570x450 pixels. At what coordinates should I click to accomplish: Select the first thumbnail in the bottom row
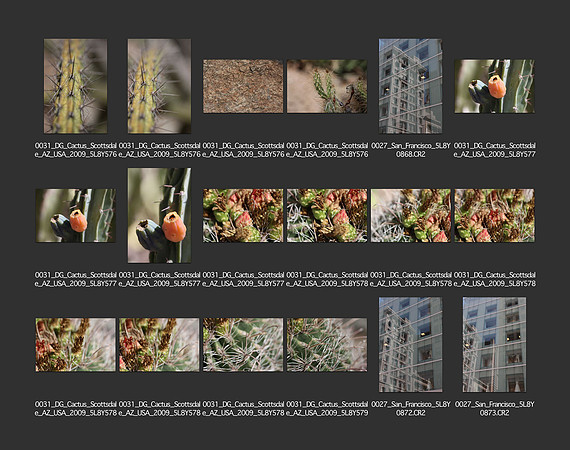76,345
